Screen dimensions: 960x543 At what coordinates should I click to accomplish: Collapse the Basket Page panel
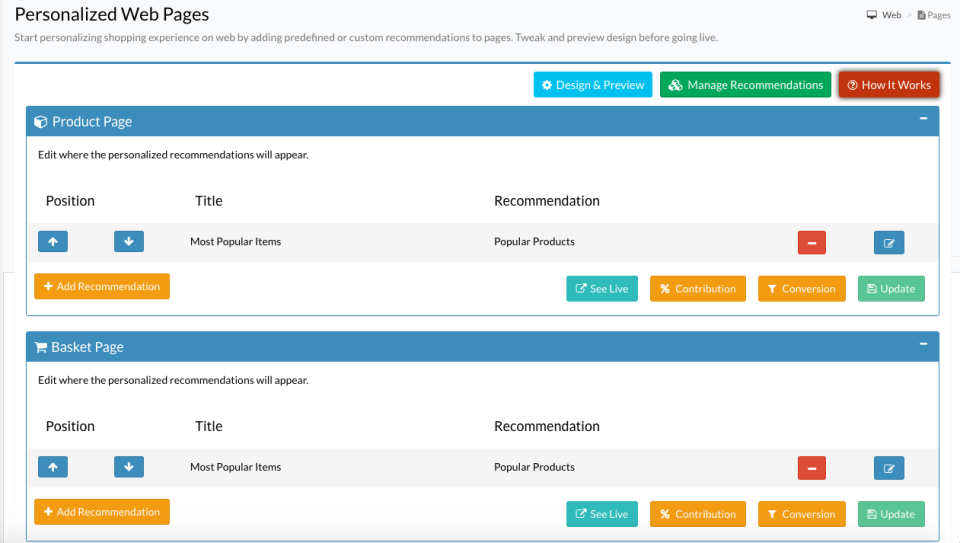click(x=923, y=344)
